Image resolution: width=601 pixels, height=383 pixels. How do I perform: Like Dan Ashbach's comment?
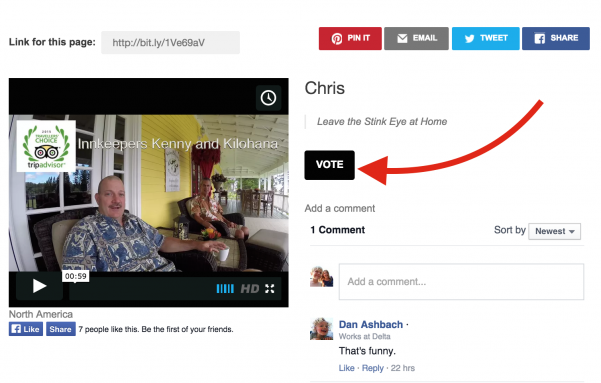pyautogui.click(x=346, y=368)
